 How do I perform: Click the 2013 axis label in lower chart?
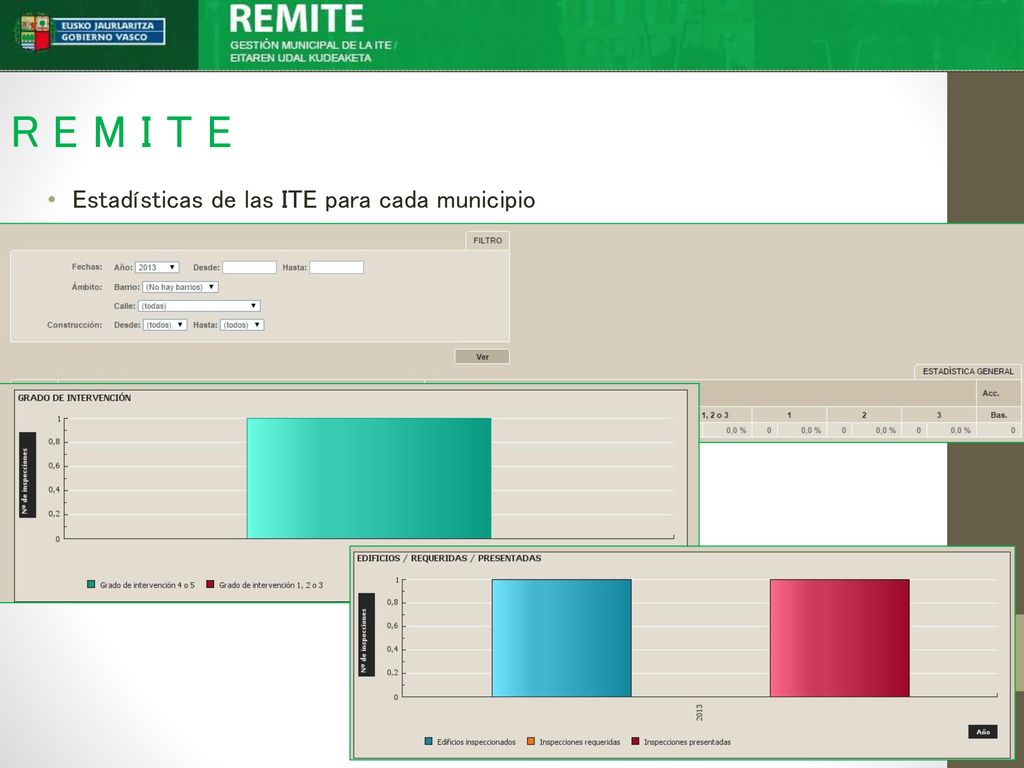click(699, 712)
